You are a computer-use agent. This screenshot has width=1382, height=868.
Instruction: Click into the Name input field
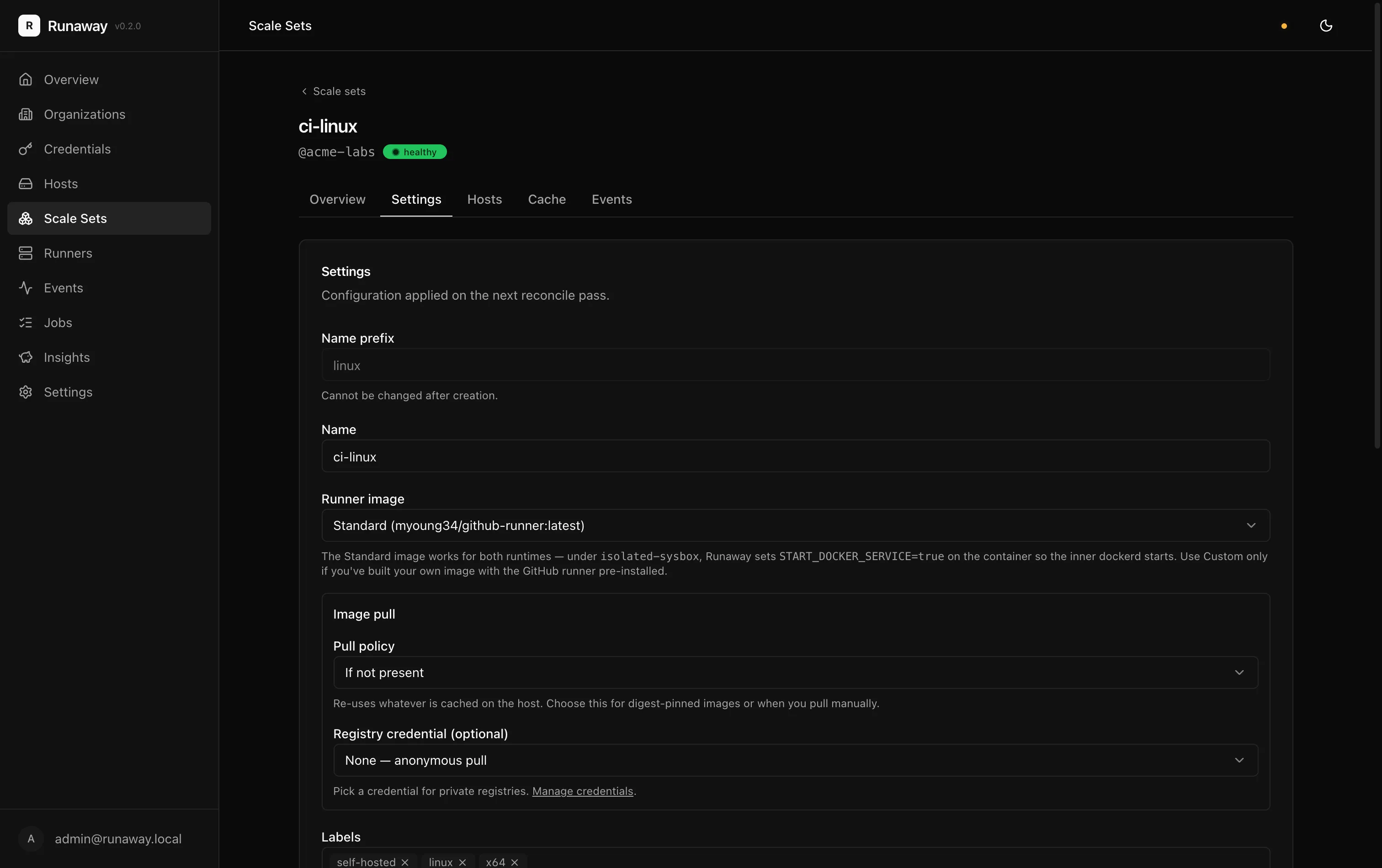[x=796, y=457]
